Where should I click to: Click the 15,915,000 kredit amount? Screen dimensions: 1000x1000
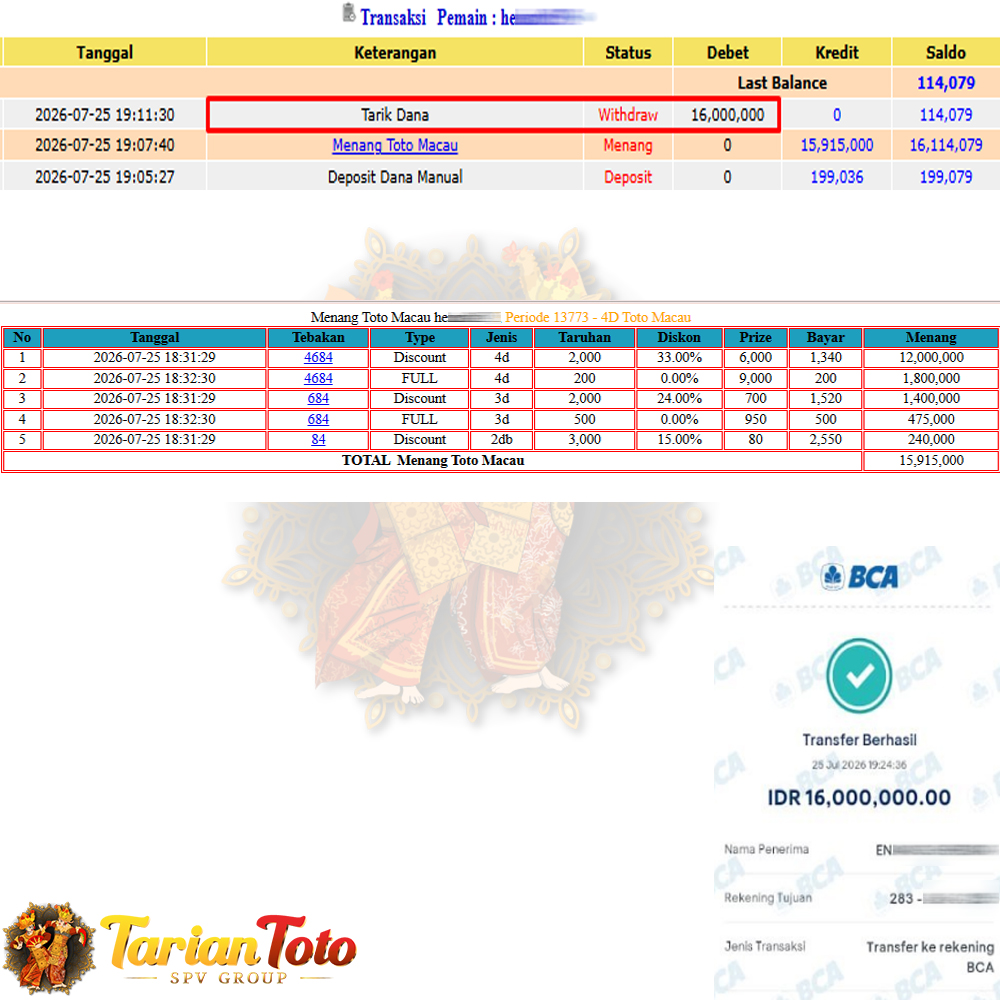(x=837, y=145)
